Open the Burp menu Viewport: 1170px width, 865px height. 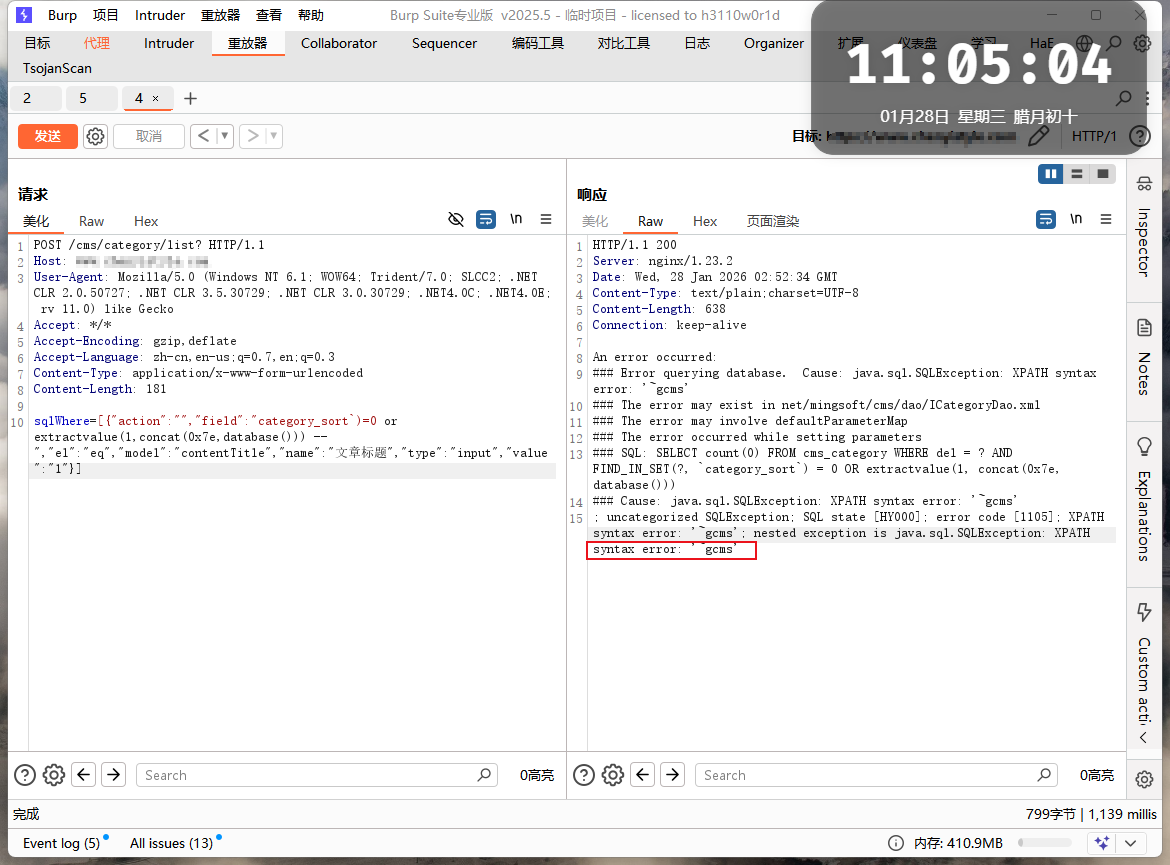pos(62,15)
